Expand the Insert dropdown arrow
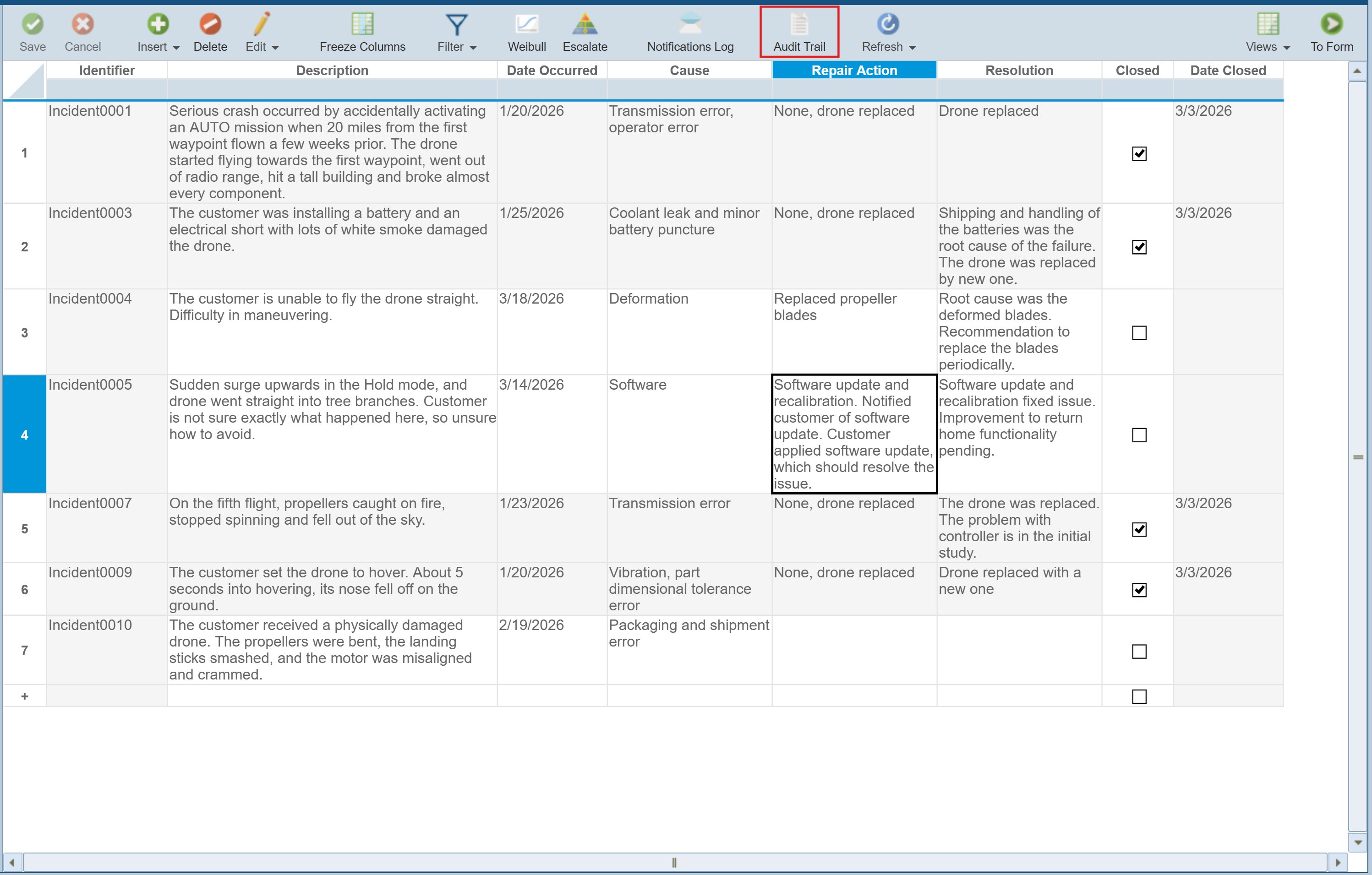This screenshot has width=1372, height=875. click(x=176, y=48)
